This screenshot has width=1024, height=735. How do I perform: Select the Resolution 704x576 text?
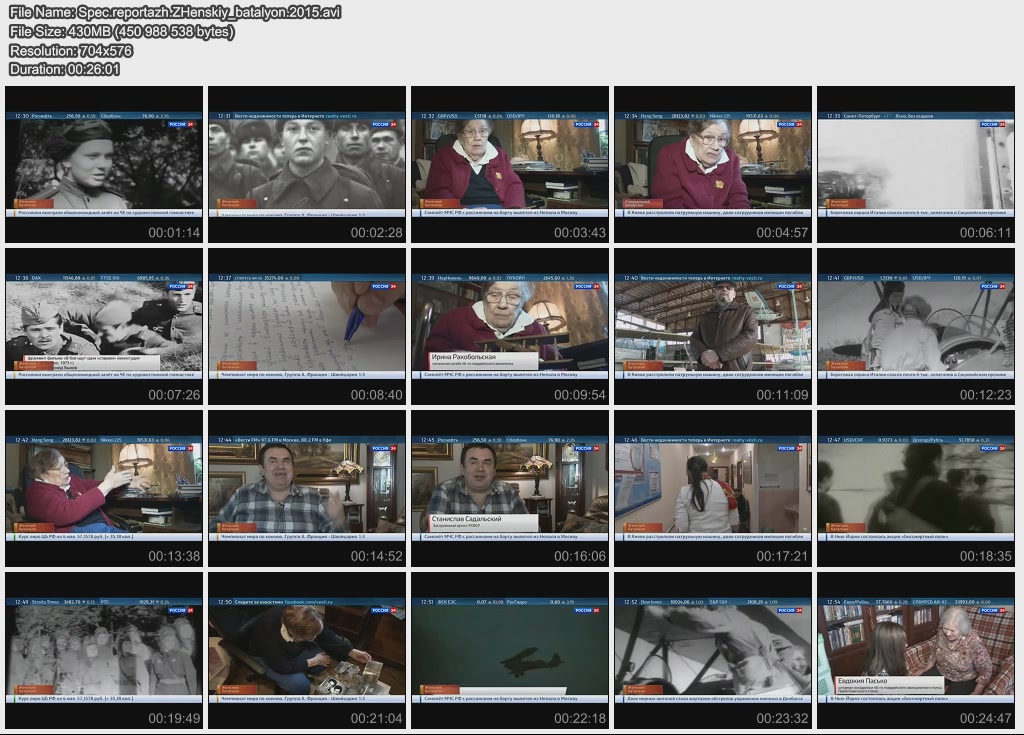pyautogui.click(x=70, y=51)
